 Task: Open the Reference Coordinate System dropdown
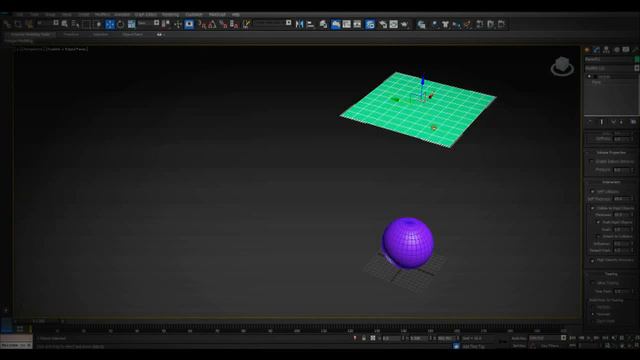(x=147, y=23)
